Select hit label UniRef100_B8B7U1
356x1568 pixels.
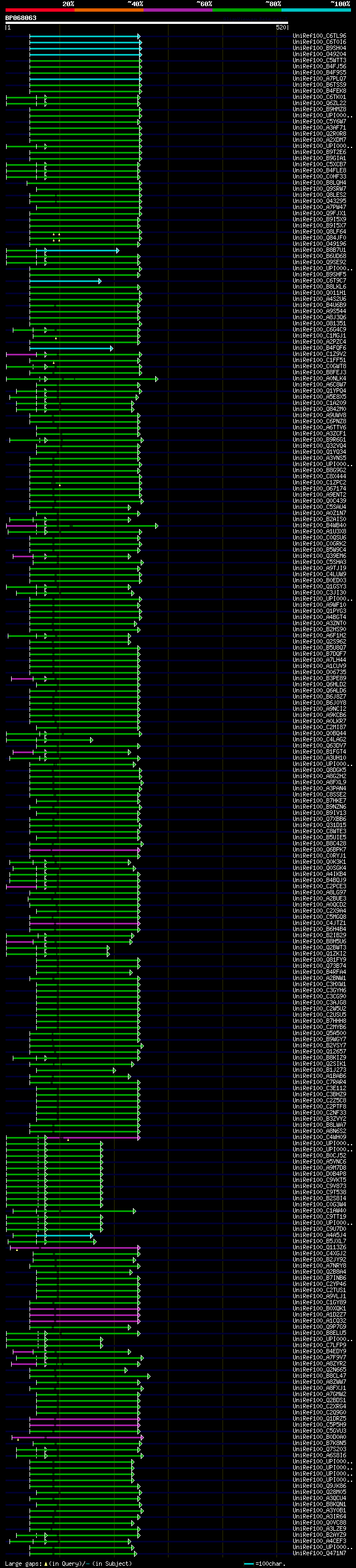click(319, 250)
